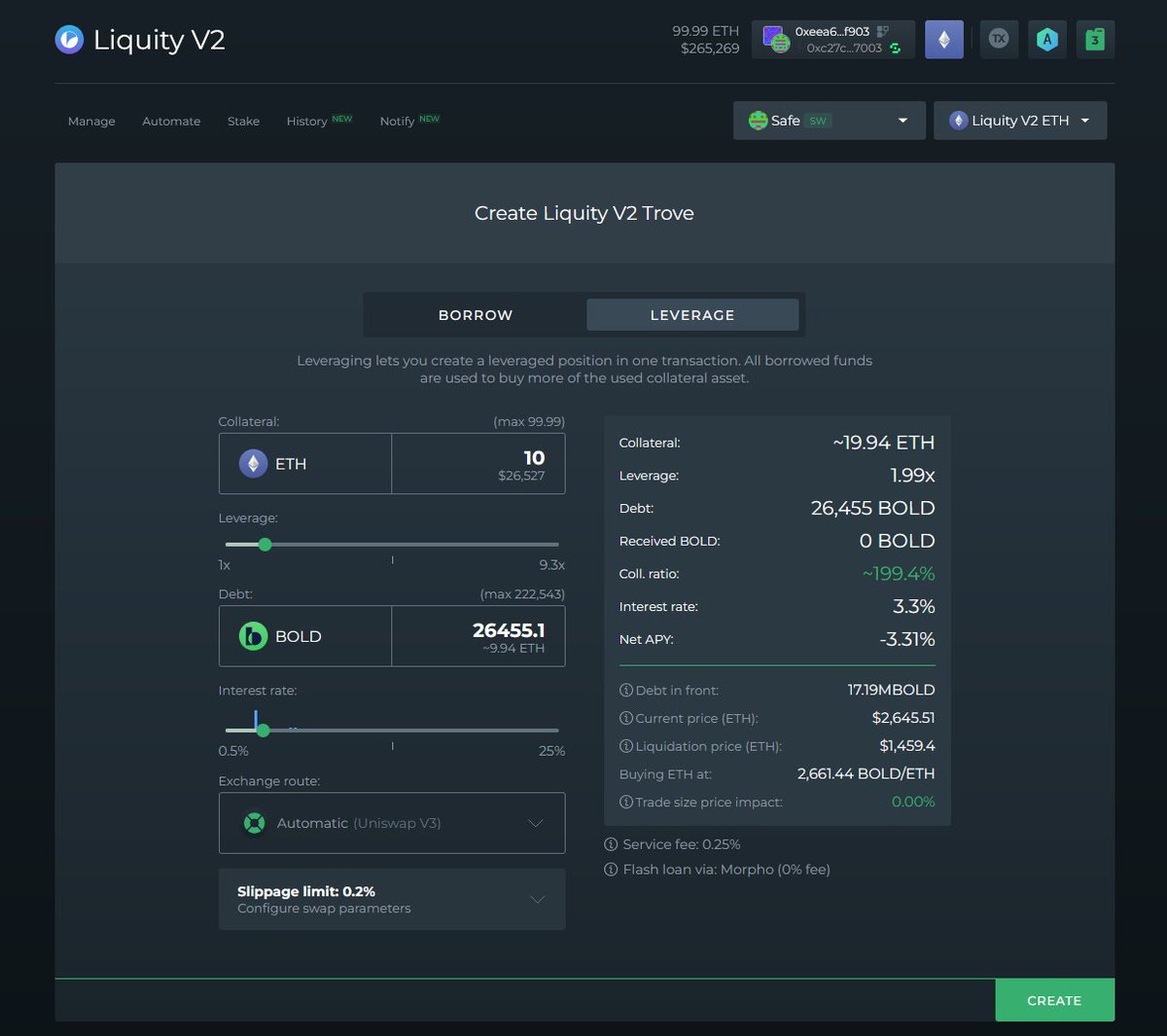Viewport: 1167px width, 1036px height.
Task: Open the Safe wallet type dropdown
Action: [x=830, y=121]
